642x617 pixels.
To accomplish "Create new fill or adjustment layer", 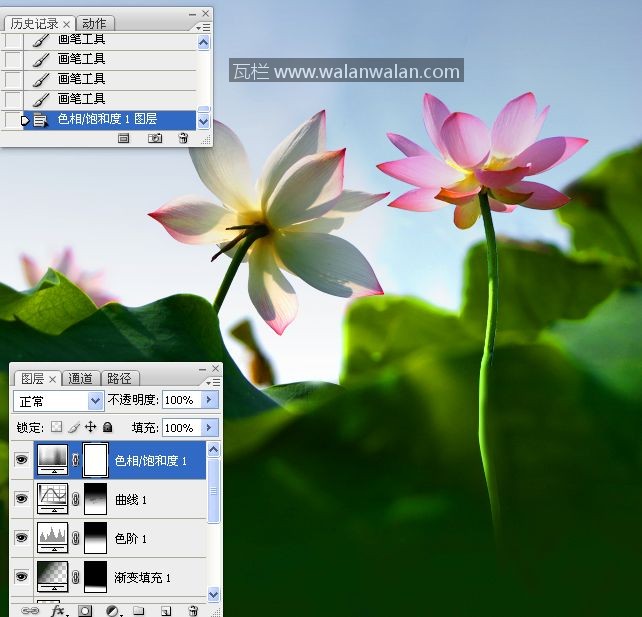I will pos(113,610).
